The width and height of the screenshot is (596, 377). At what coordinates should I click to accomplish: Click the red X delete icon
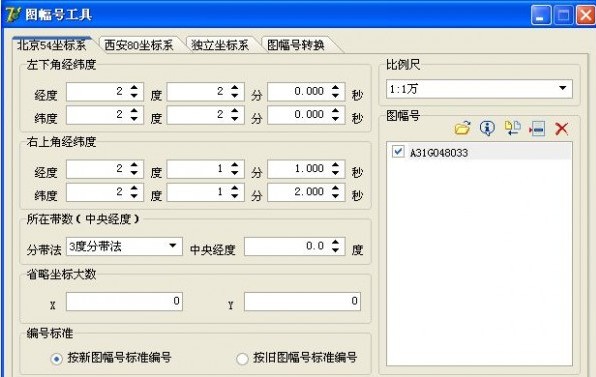pyautogui.click(x=561, y=129)
